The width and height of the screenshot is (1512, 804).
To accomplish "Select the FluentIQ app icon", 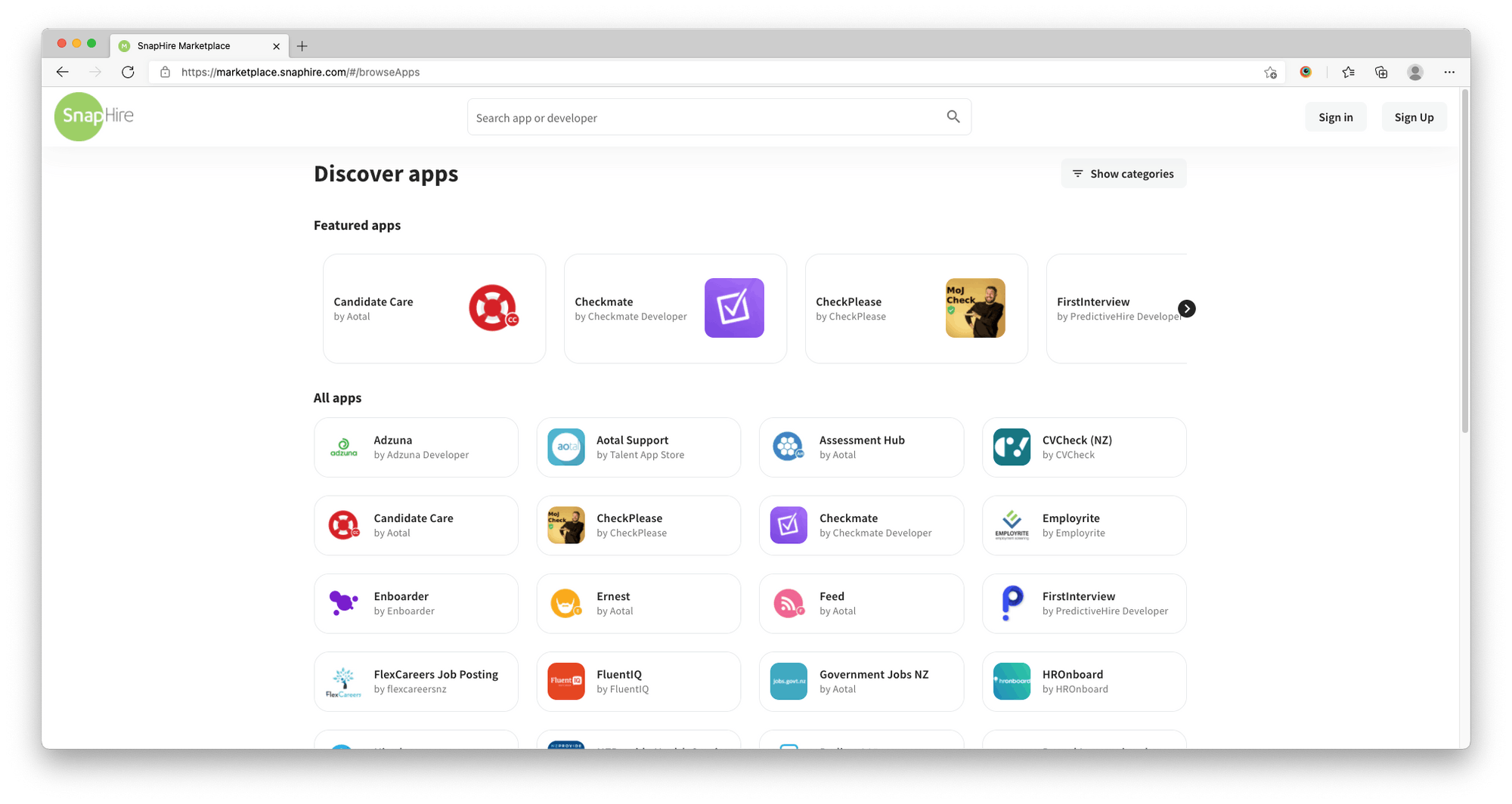I will (565, 681).
